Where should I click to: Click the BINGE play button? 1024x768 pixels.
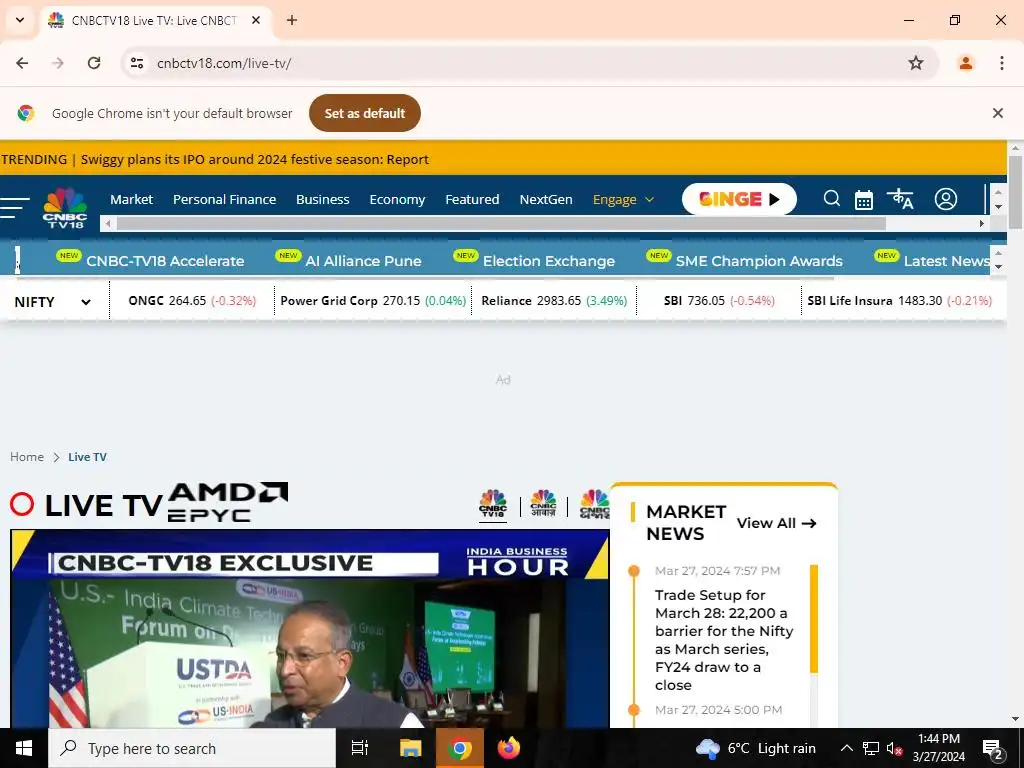click(739, 199)
